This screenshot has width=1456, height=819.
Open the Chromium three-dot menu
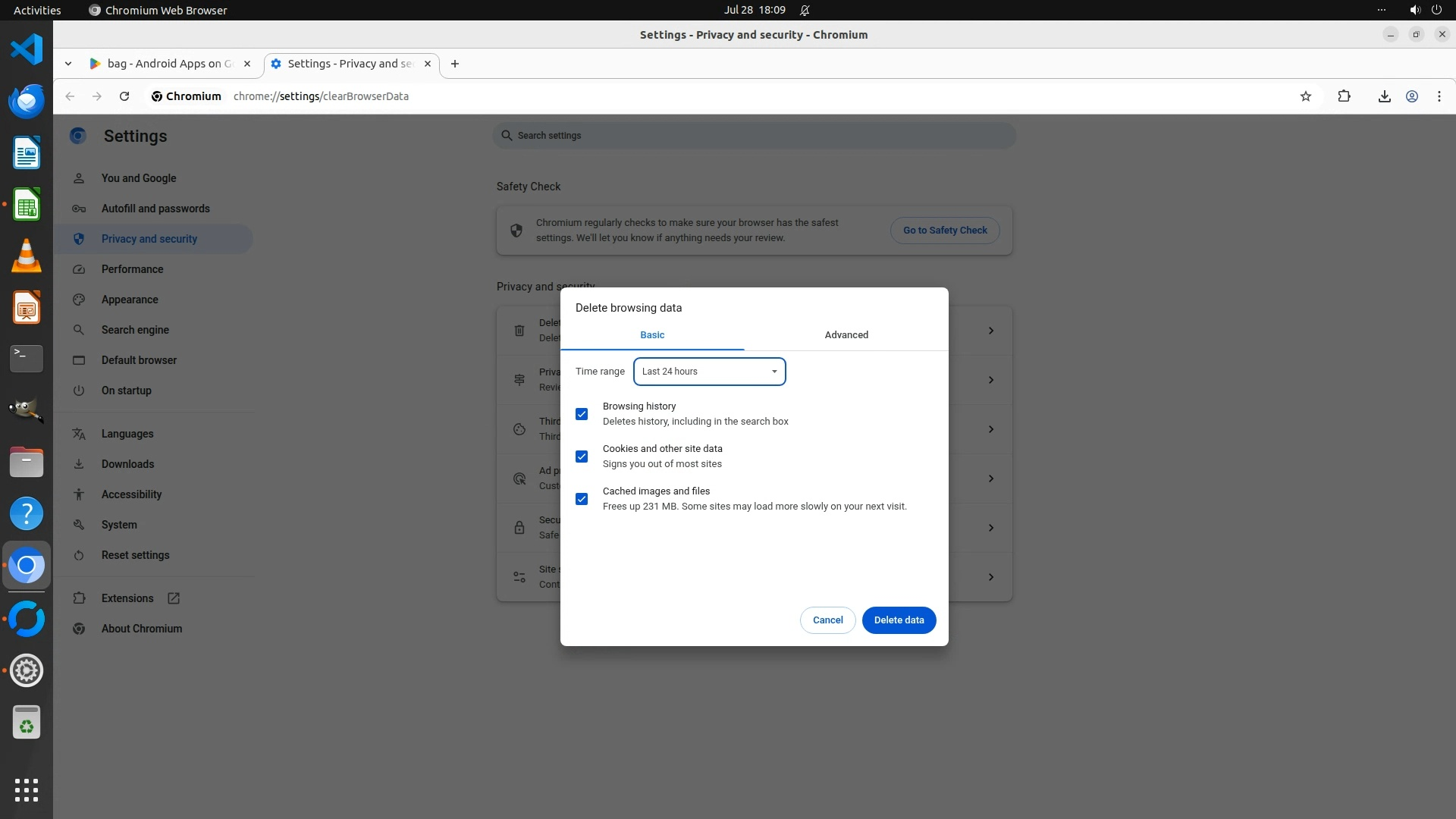[x=1439, y=96]
